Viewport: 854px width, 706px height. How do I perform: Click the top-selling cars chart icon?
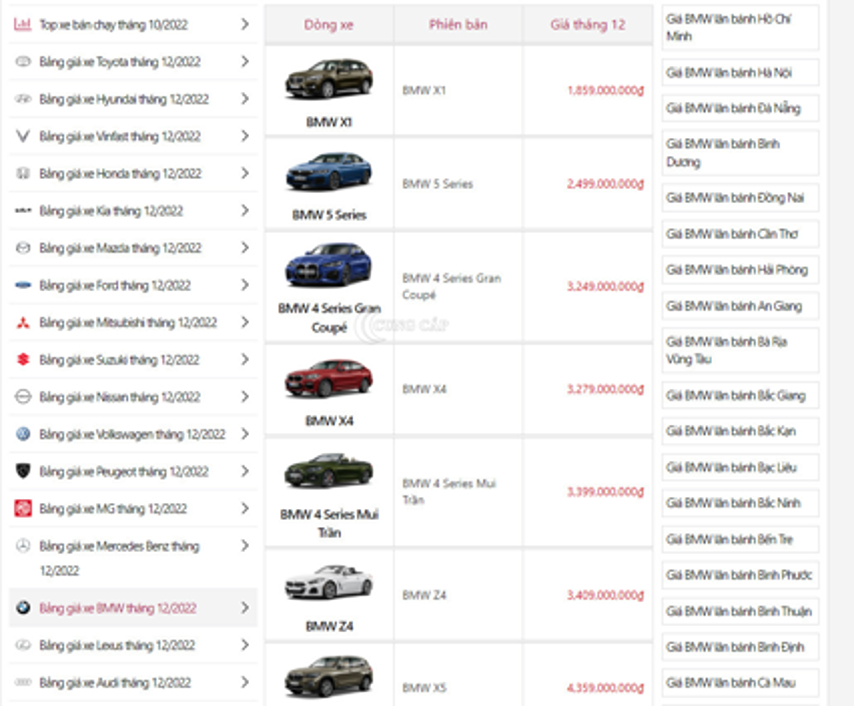click(22, 24)
